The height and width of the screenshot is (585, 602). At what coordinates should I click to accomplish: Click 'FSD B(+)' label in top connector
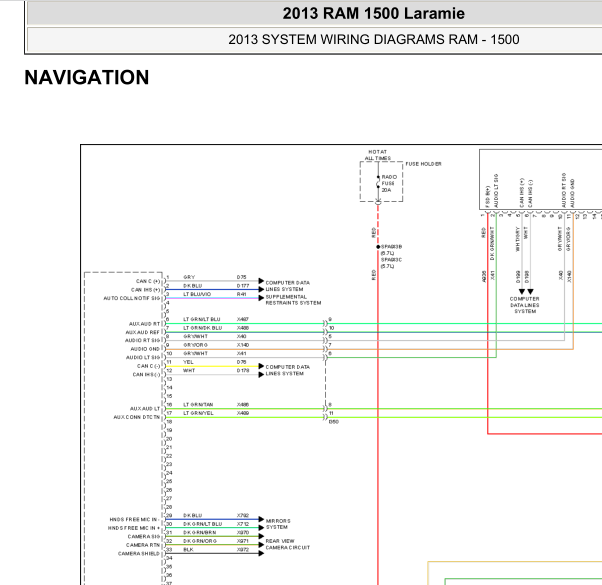(488, 197)
